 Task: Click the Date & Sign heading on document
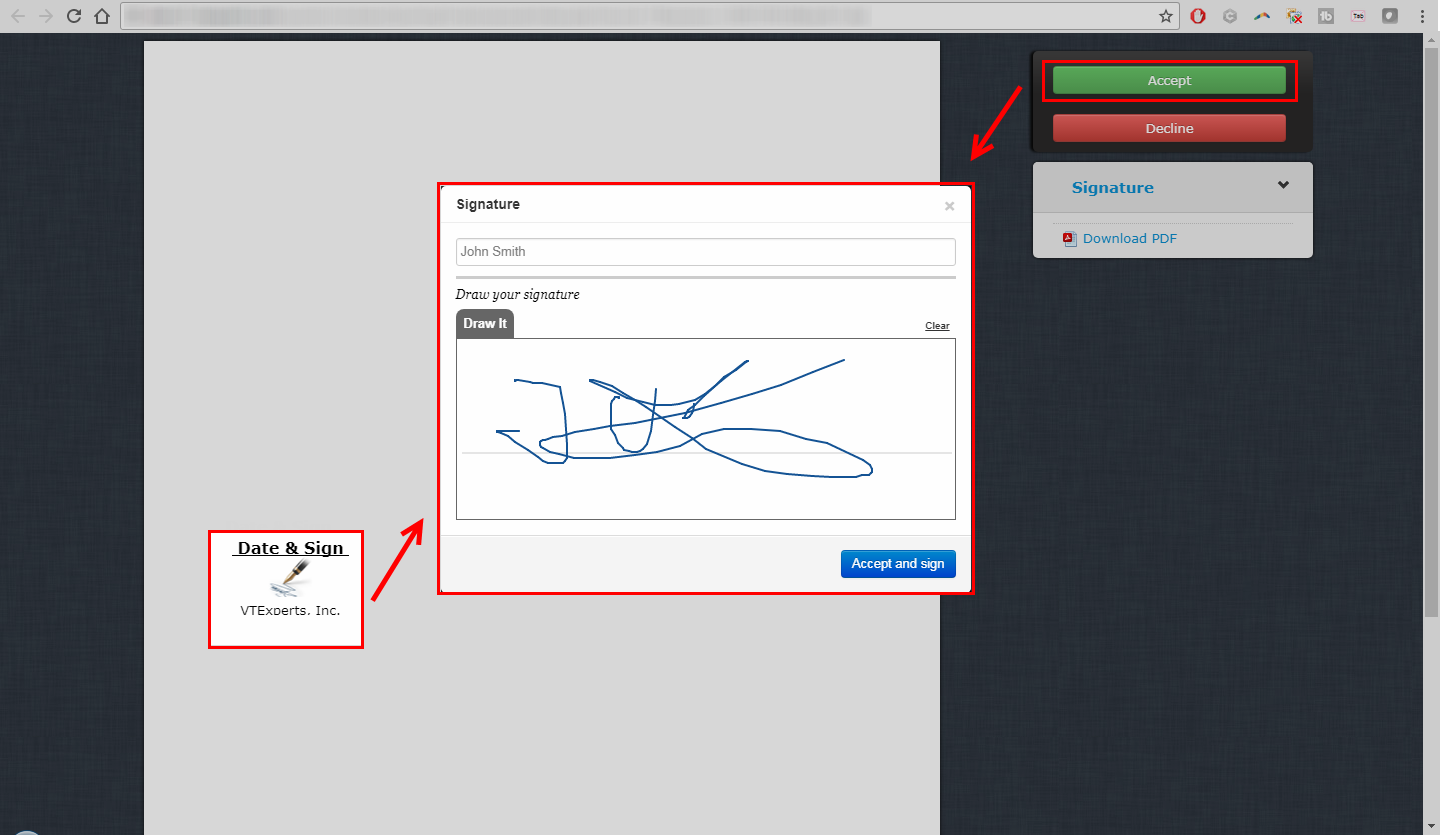tap(290, 548)
